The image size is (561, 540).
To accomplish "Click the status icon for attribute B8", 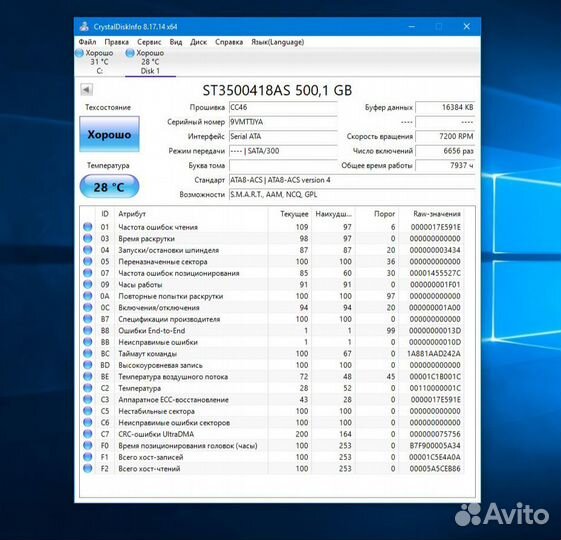I will point(88,330).
